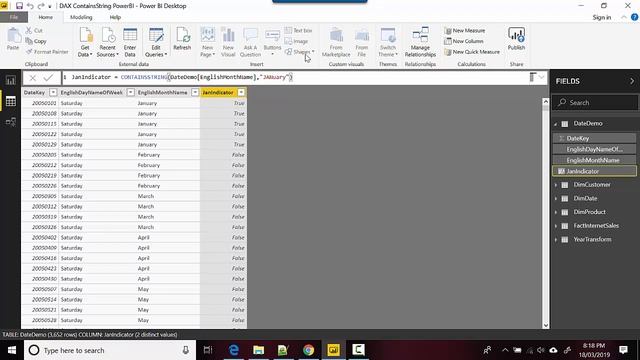Switch to Data view in sidebar
Viewport: 640px width, 360px height.
(11, 101)
